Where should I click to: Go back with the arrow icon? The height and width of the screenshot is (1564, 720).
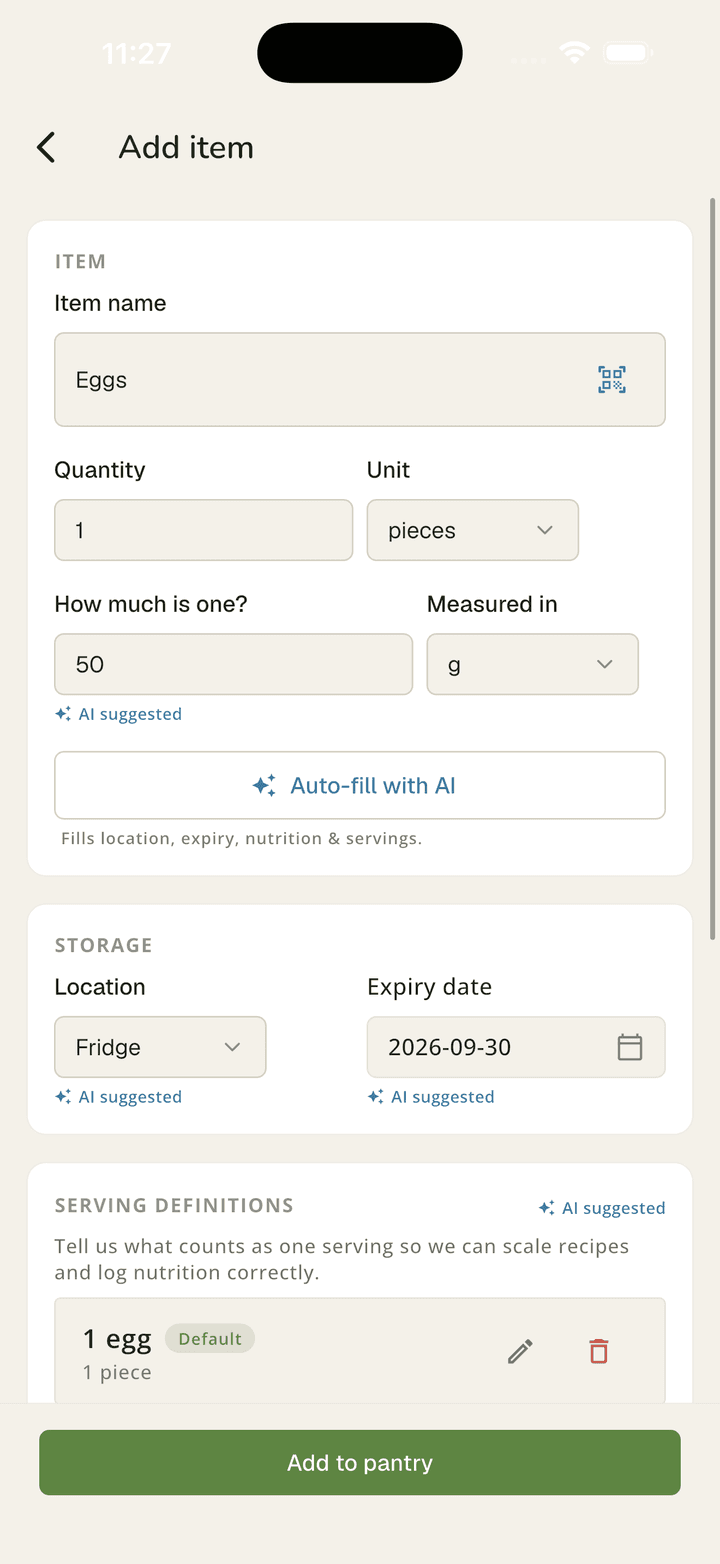[x=46, y=147]
